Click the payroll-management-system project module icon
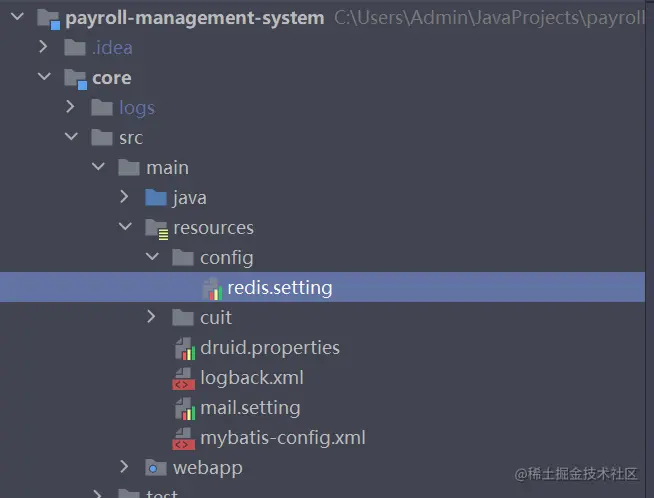 click(48, 19)
